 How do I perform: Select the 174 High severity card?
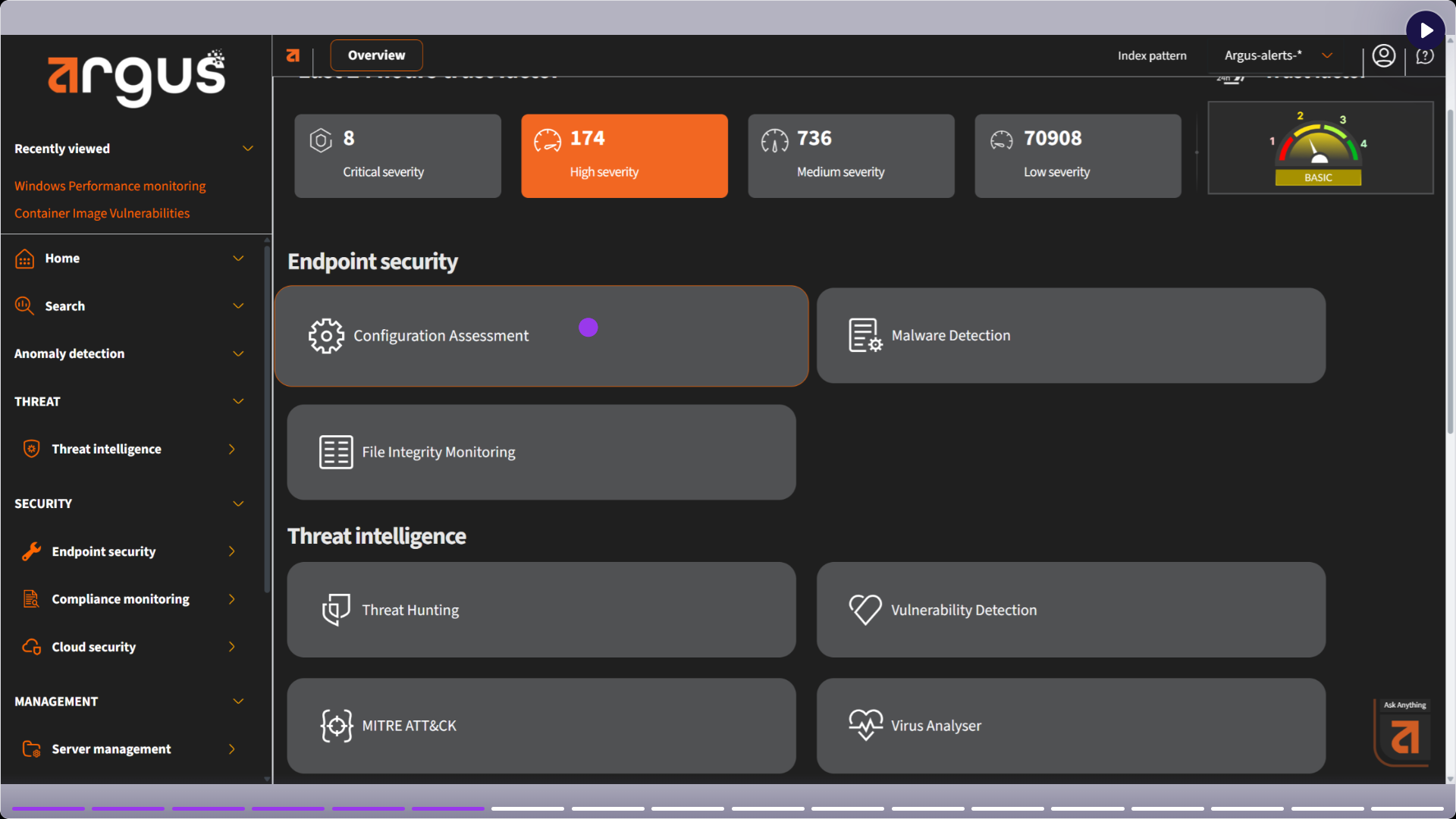tap(624, 156)
